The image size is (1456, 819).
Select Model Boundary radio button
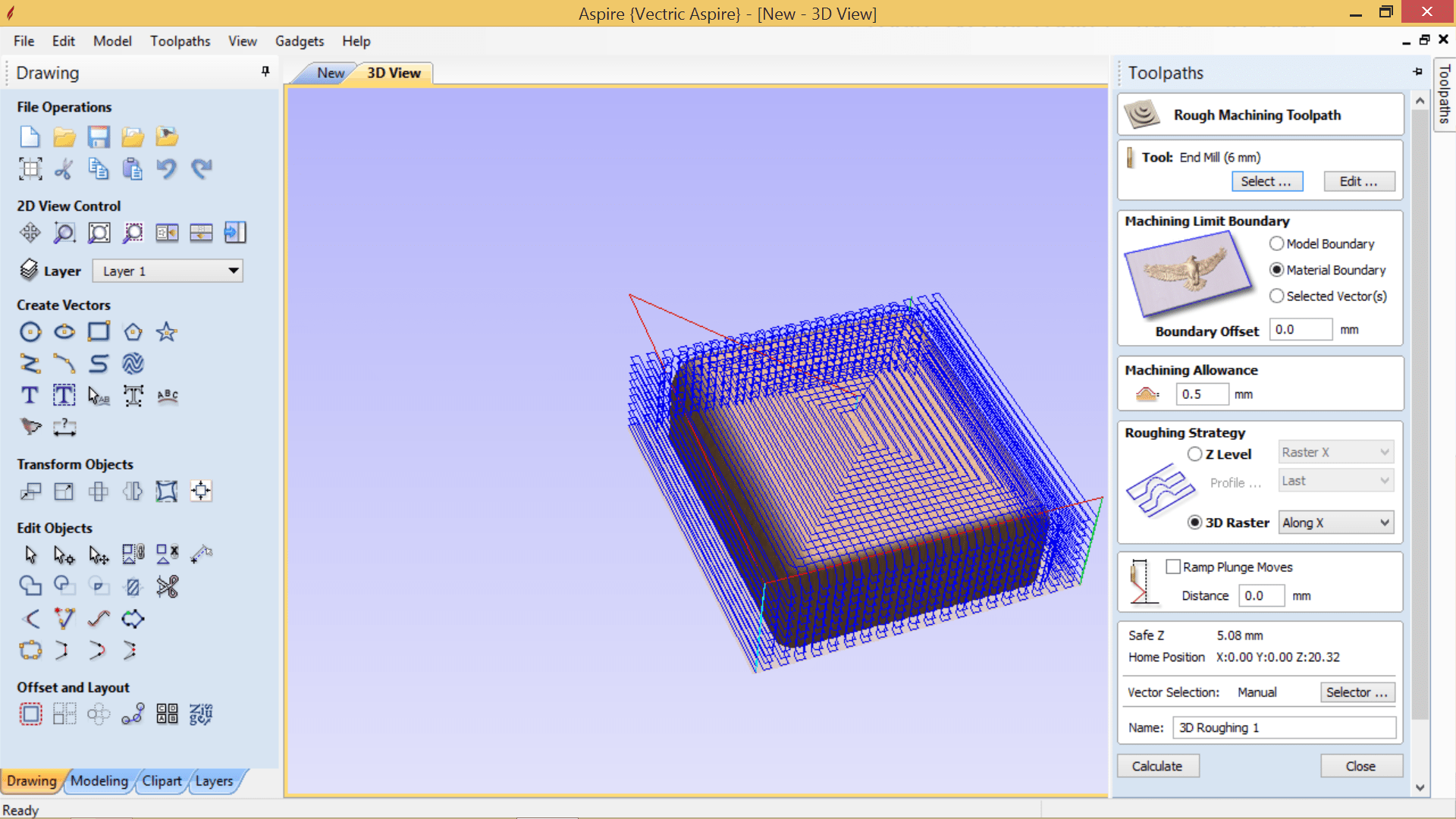(1277, 243)
